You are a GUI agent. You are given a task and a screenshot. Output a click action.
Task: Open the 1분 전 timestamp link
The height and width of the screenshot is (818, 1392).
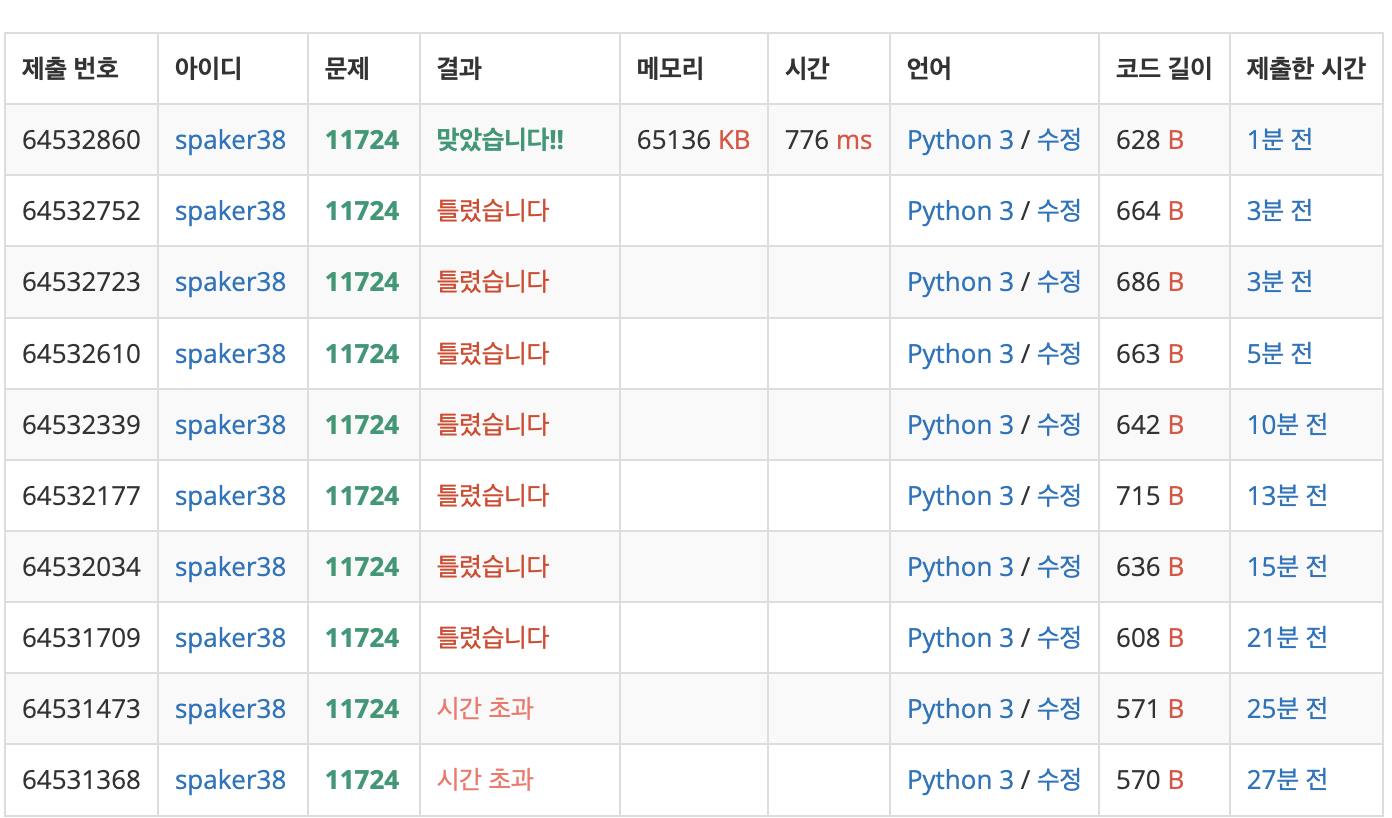(1279, 140)
